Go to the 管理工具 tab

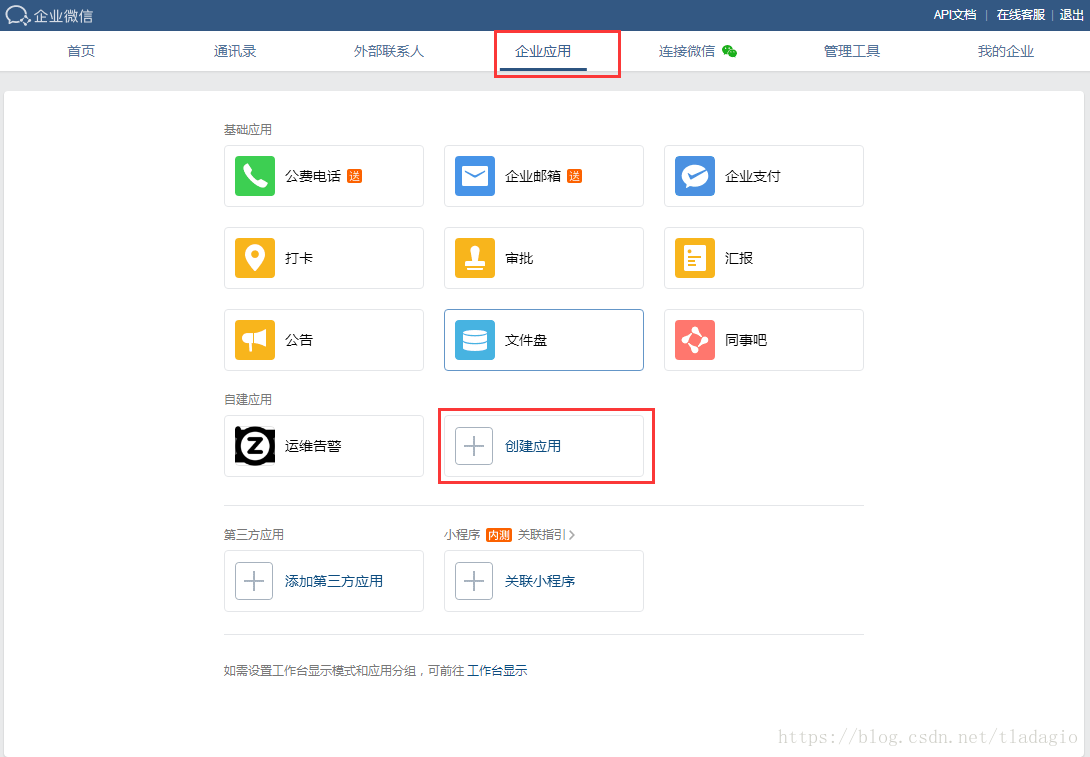(x=852, y=51)
